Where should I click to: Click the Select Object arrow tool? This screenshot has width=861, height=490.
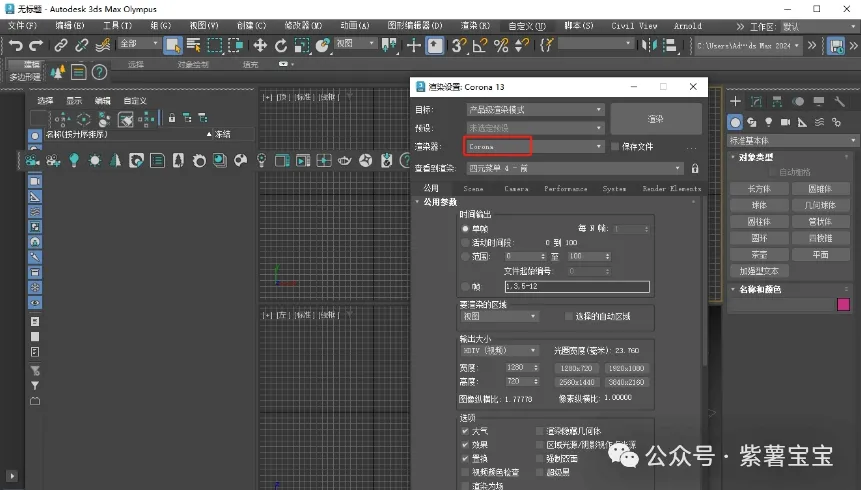click(x=173, y=45)
